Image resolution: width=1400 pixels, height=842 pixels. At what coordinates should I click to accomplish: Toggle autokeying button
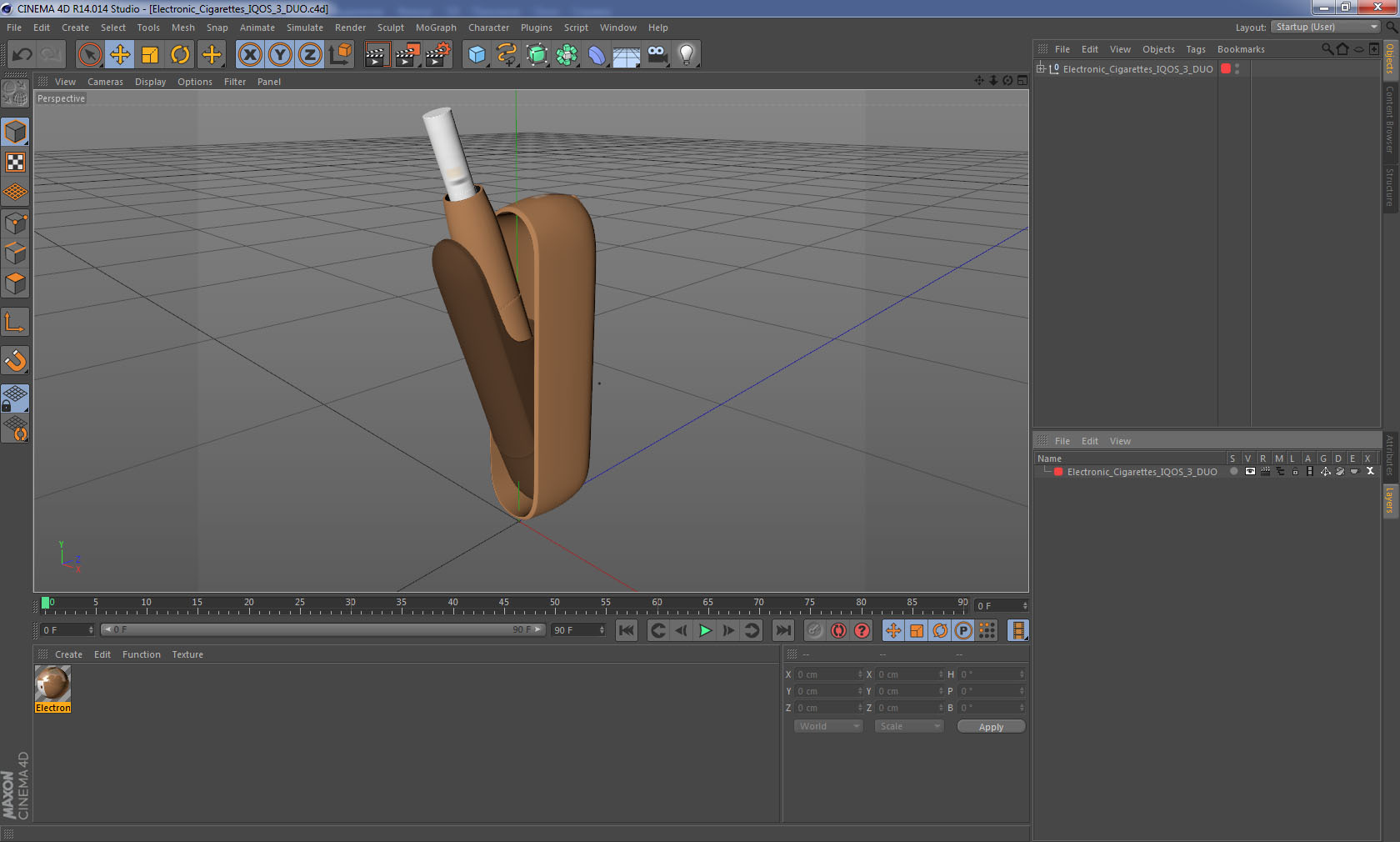click(x=838, y=630)
